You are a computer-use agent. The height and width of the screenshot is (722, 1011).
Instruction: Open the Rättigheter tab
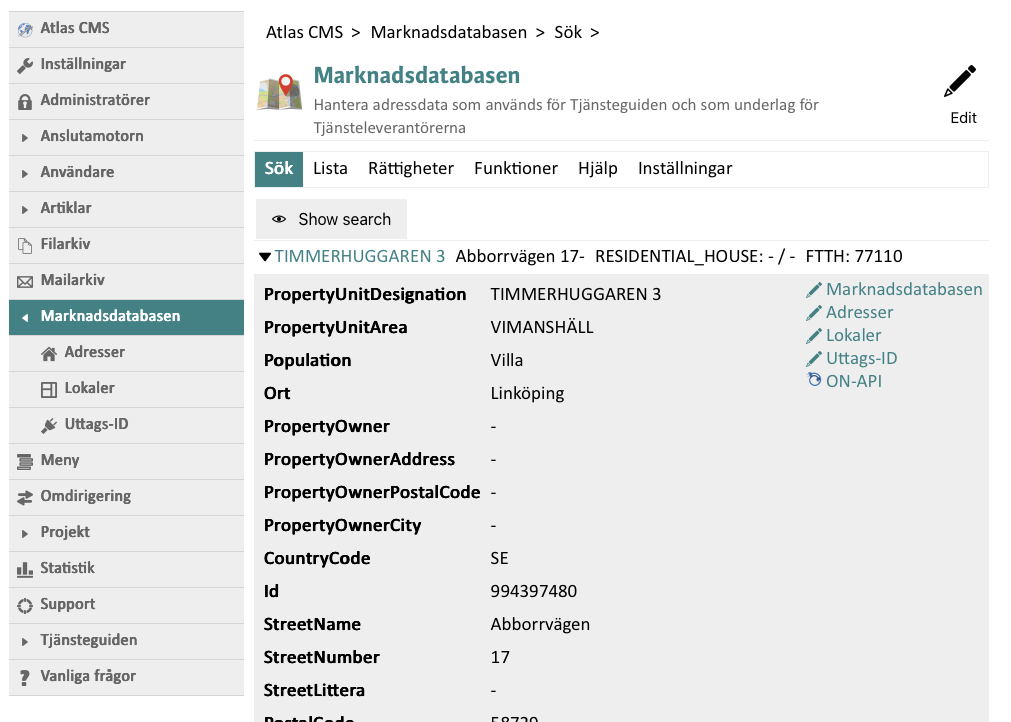point(410,169)
